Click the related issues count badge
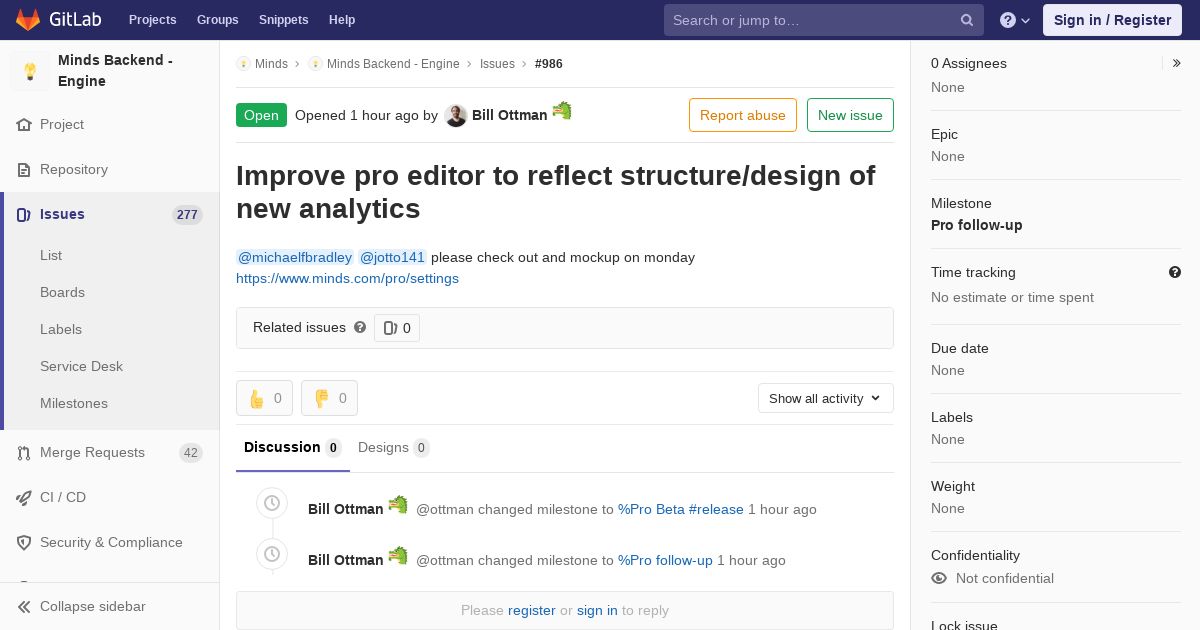This screenshot has height=630, width=1200. (x=397, y=328)
